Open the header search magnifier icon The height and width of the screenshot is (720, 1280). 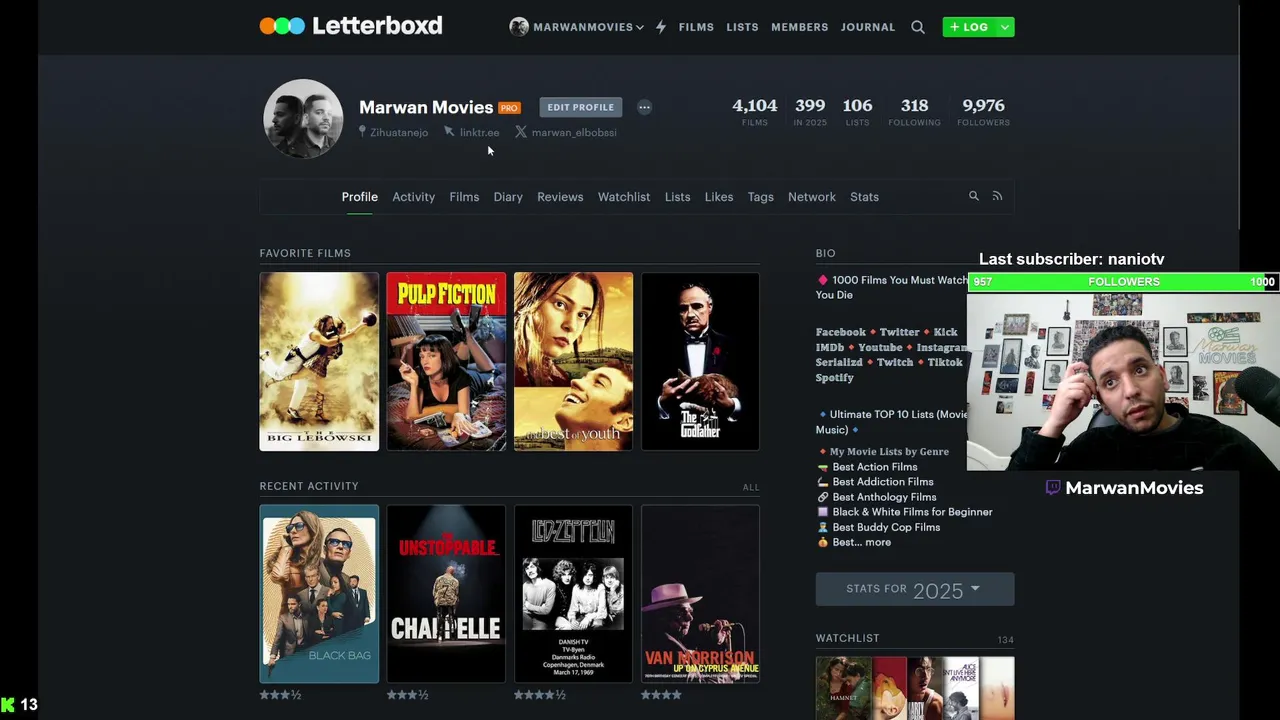(918, 27)
